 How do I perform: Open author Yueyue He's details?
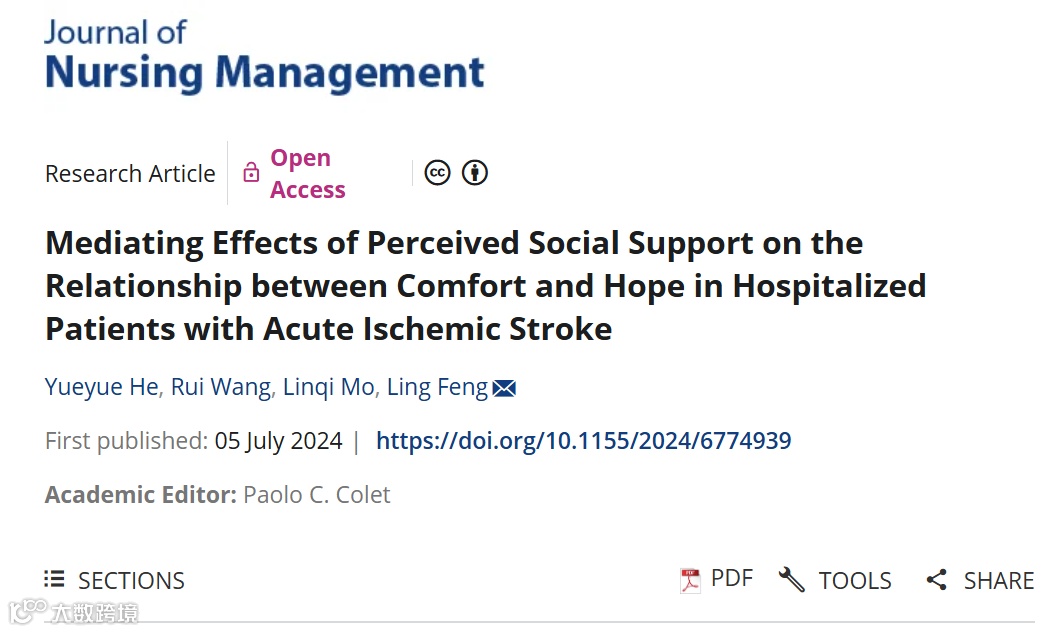pyautogui.click(x=101, y=387)
